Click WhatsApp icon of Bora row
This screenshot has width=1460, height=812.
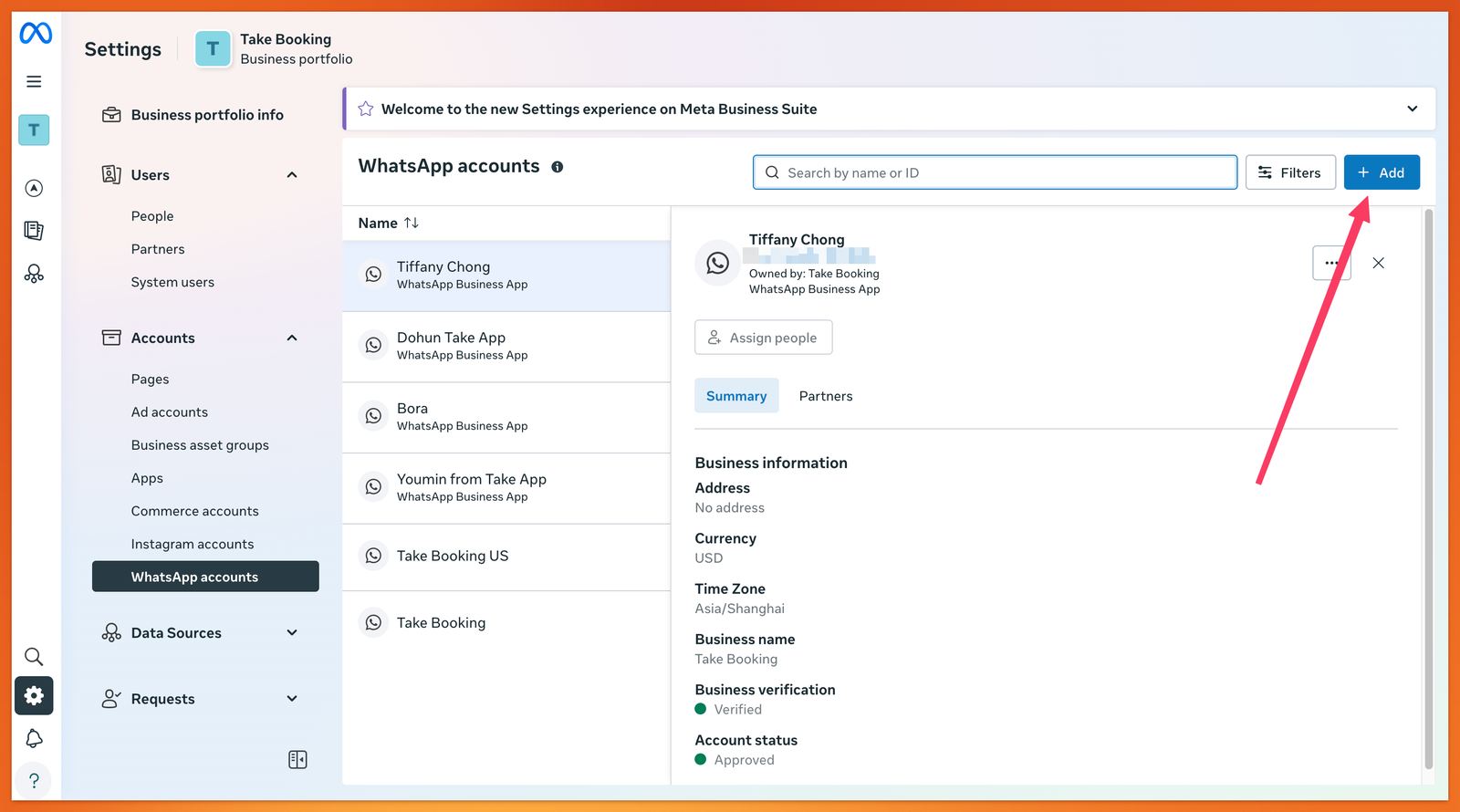pos(373,416)
